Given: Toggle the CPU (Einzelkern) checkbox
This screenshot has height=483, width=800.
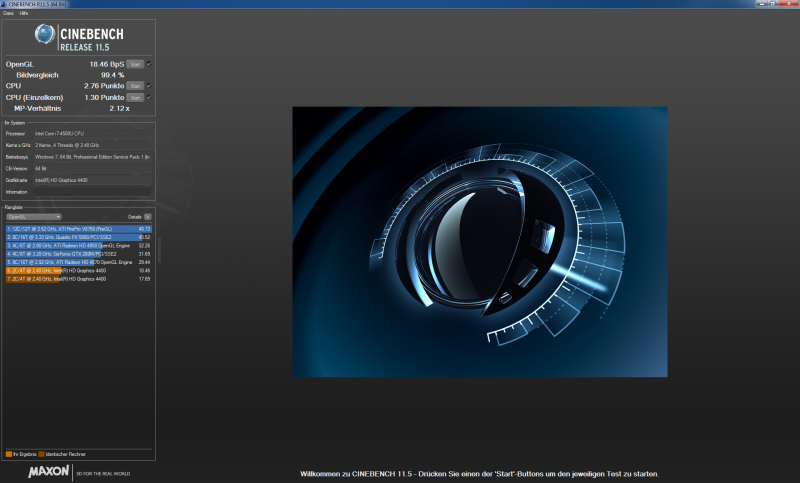Looking at the screenshot, I should point(149,97).
